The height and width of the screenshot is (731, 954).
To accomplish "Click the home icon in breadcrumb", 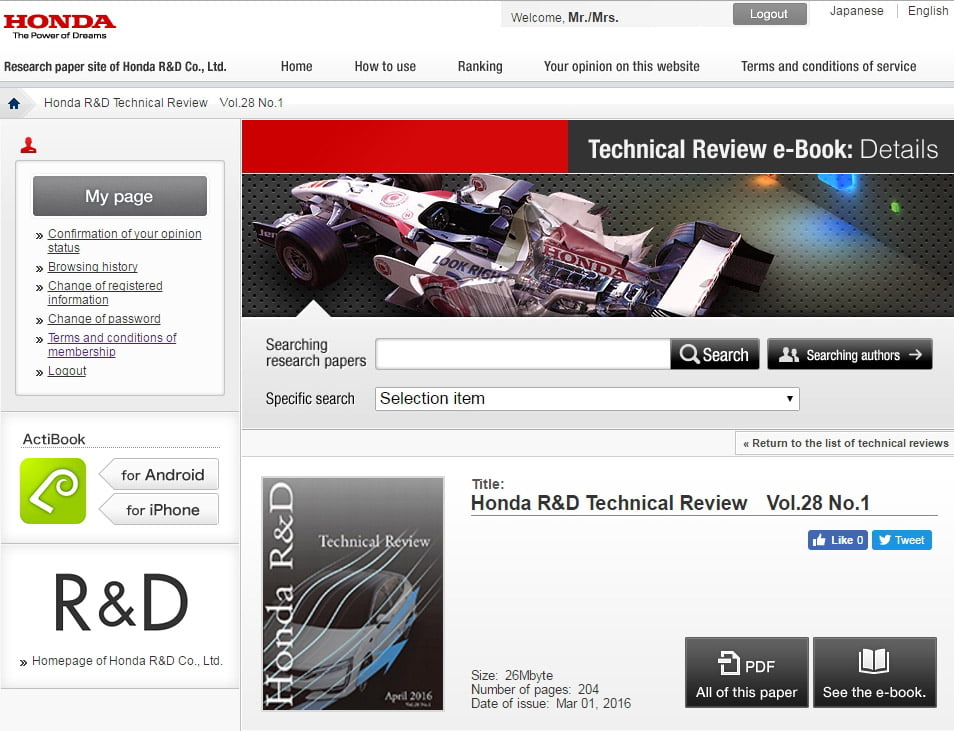I will pyautogui.click(x=14, y=103).
